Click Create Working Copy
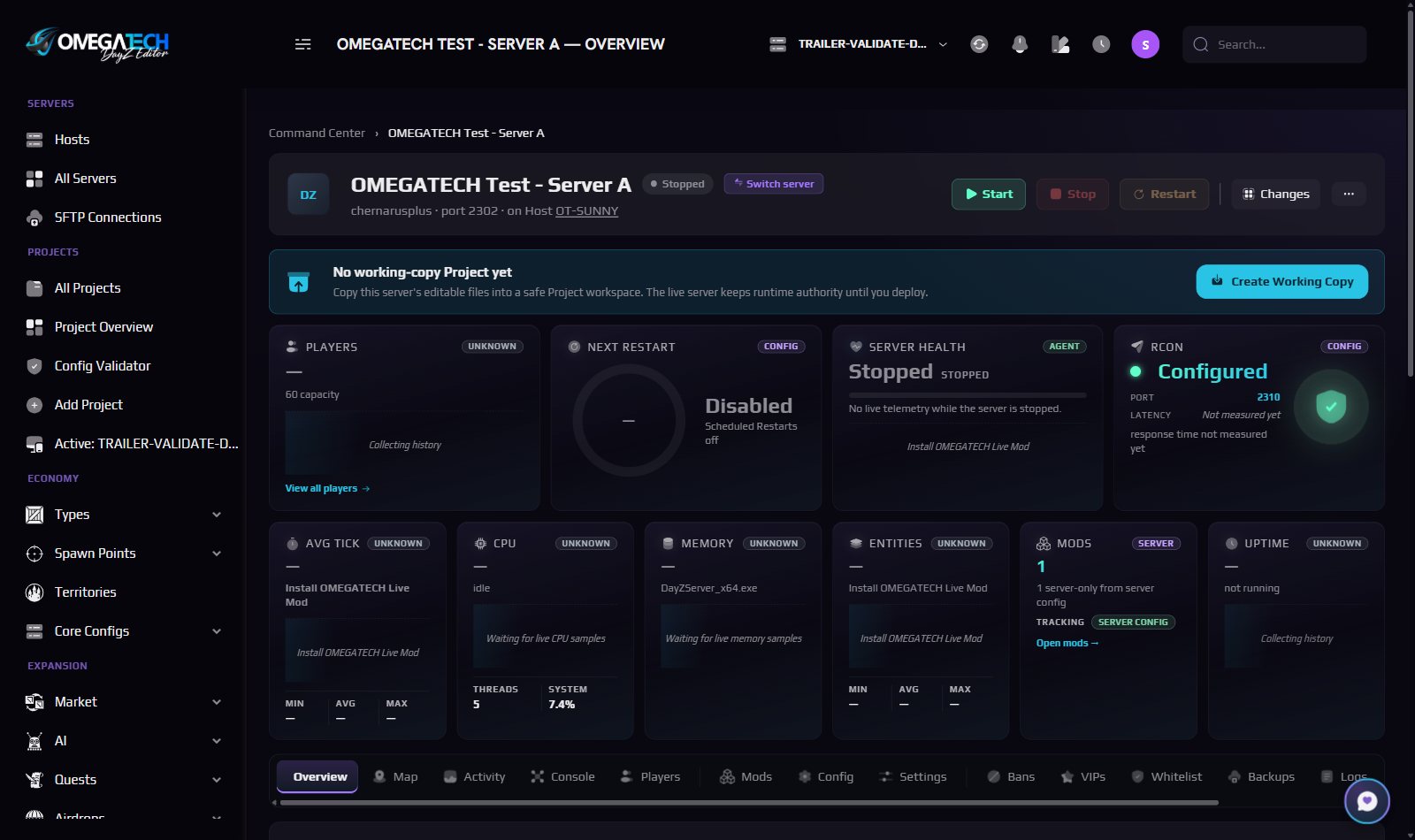 (1282, 282)
